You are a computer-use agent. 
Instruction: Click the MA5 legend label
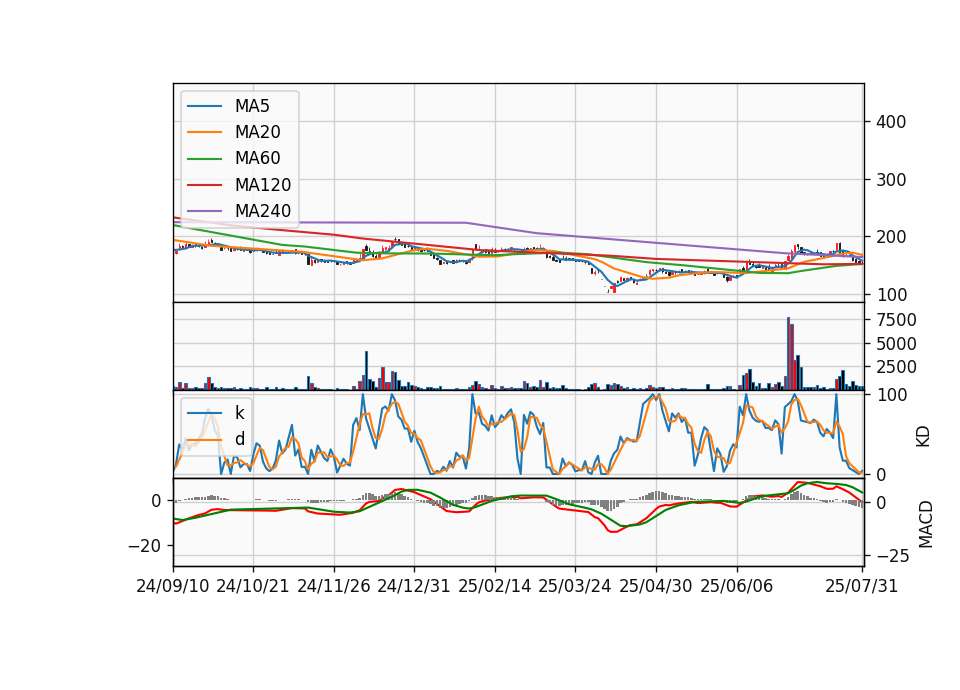click(252, 106)
